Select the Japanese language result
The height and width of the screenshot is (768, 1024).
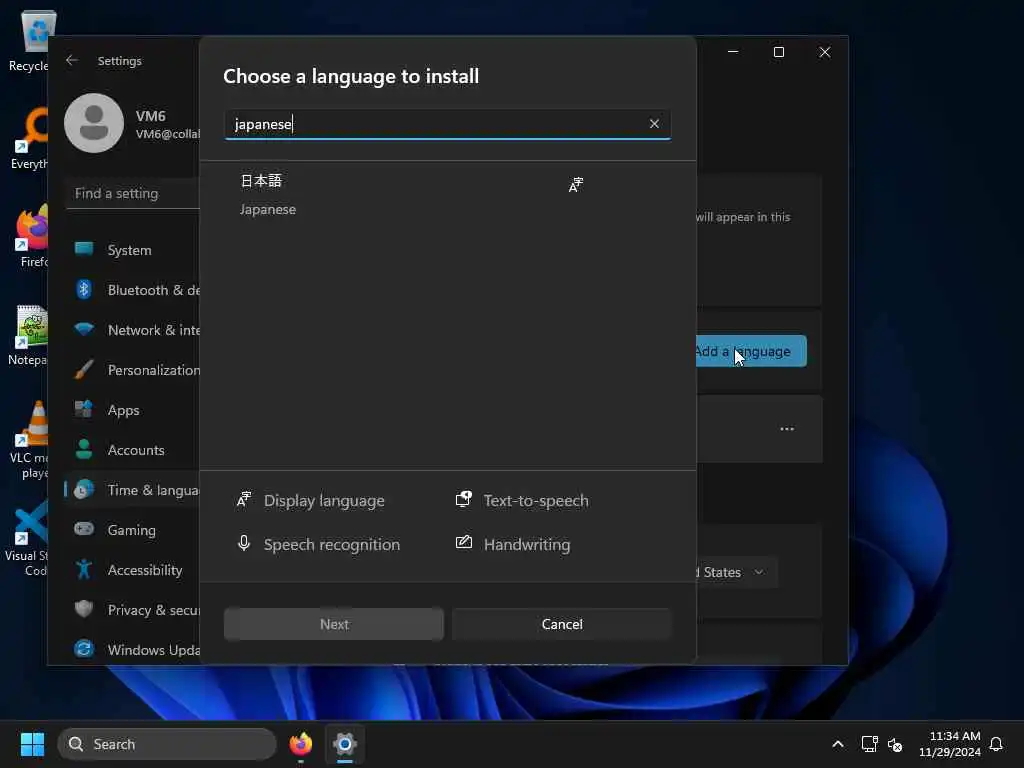(447, 195)
